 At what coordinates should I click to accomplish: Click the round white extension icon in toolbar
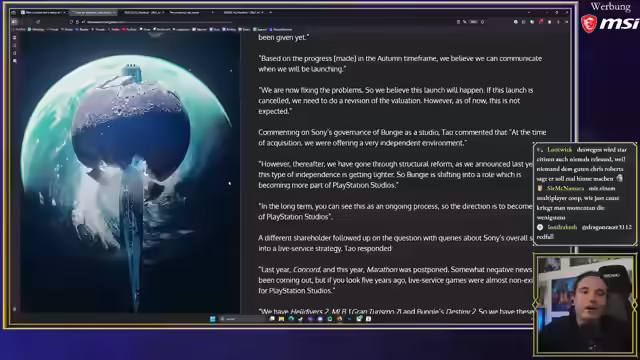click(x=516, y=22)
